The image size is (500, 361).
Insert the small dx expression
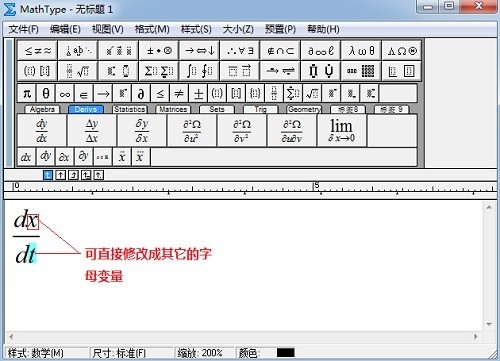point(26,157)
